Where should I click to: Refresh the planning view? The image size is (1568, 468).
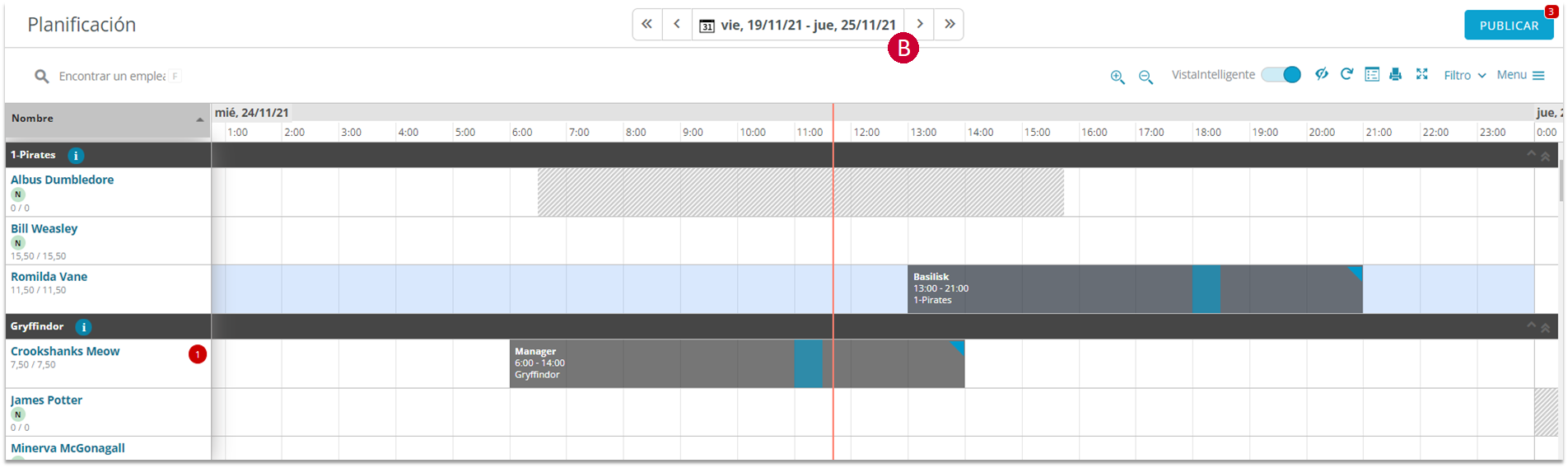pyautogui.click(x=1346, y=74)
